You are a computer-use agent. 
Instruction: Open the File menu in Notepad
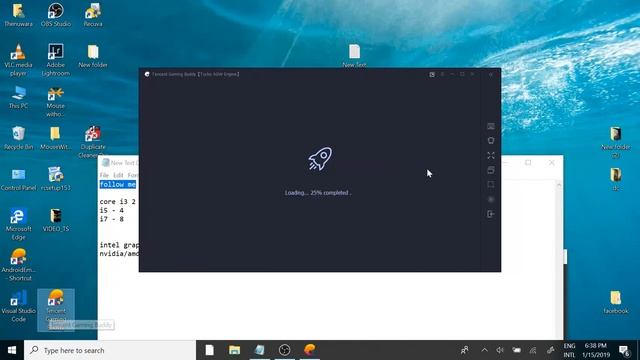[x=104, y=175]
